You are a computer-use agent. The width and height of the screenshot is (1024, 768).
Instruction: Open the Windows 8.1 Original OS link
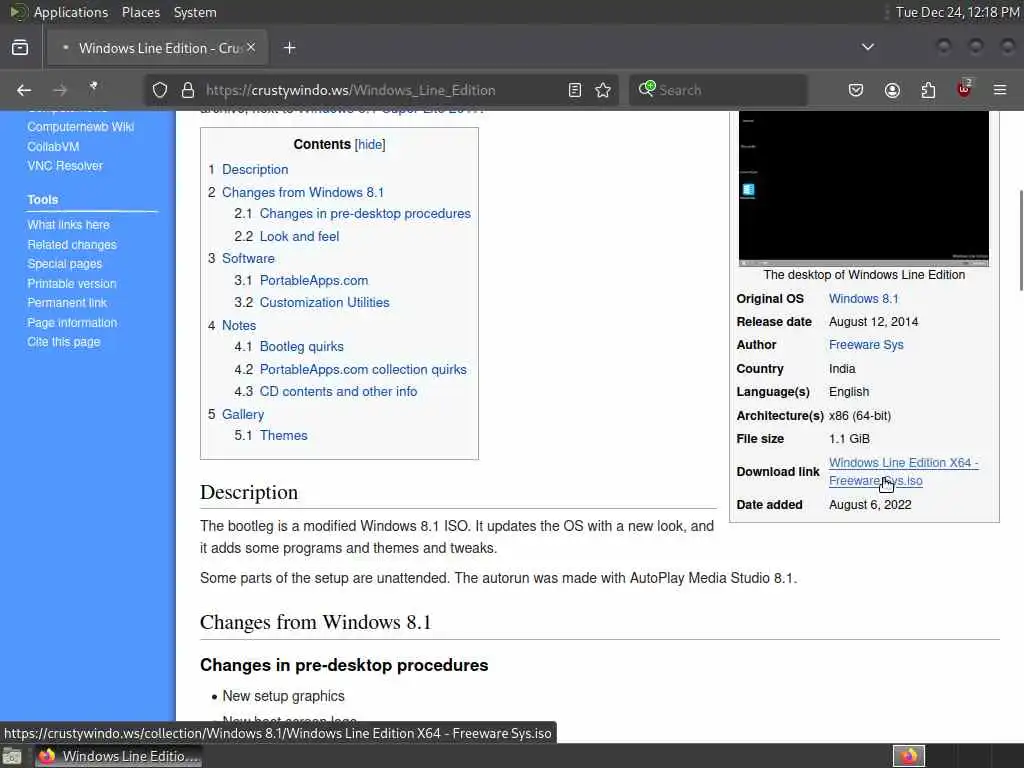pos(863,299)
